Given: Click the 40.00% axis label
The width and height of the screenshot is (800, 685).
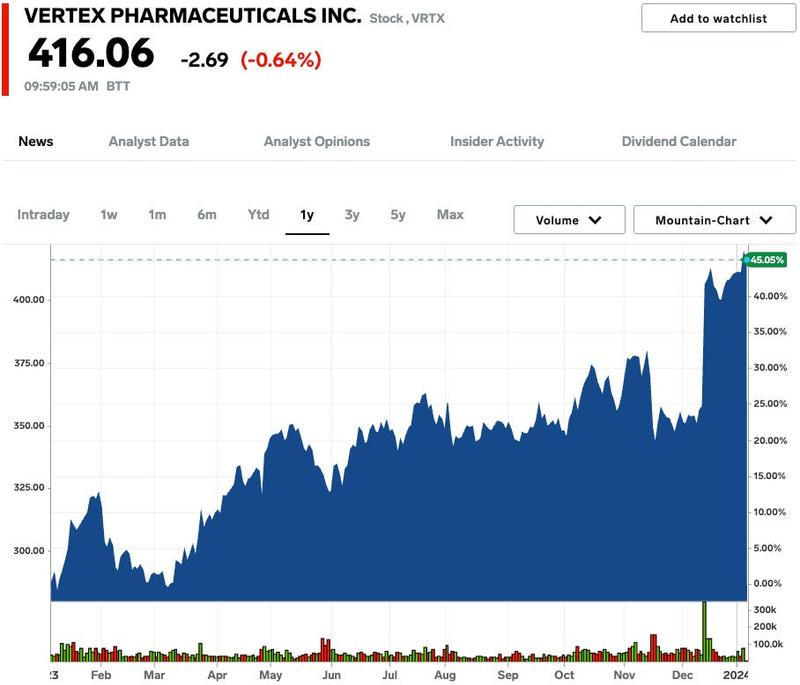Looking at the screenshot, I should point(770,296).
